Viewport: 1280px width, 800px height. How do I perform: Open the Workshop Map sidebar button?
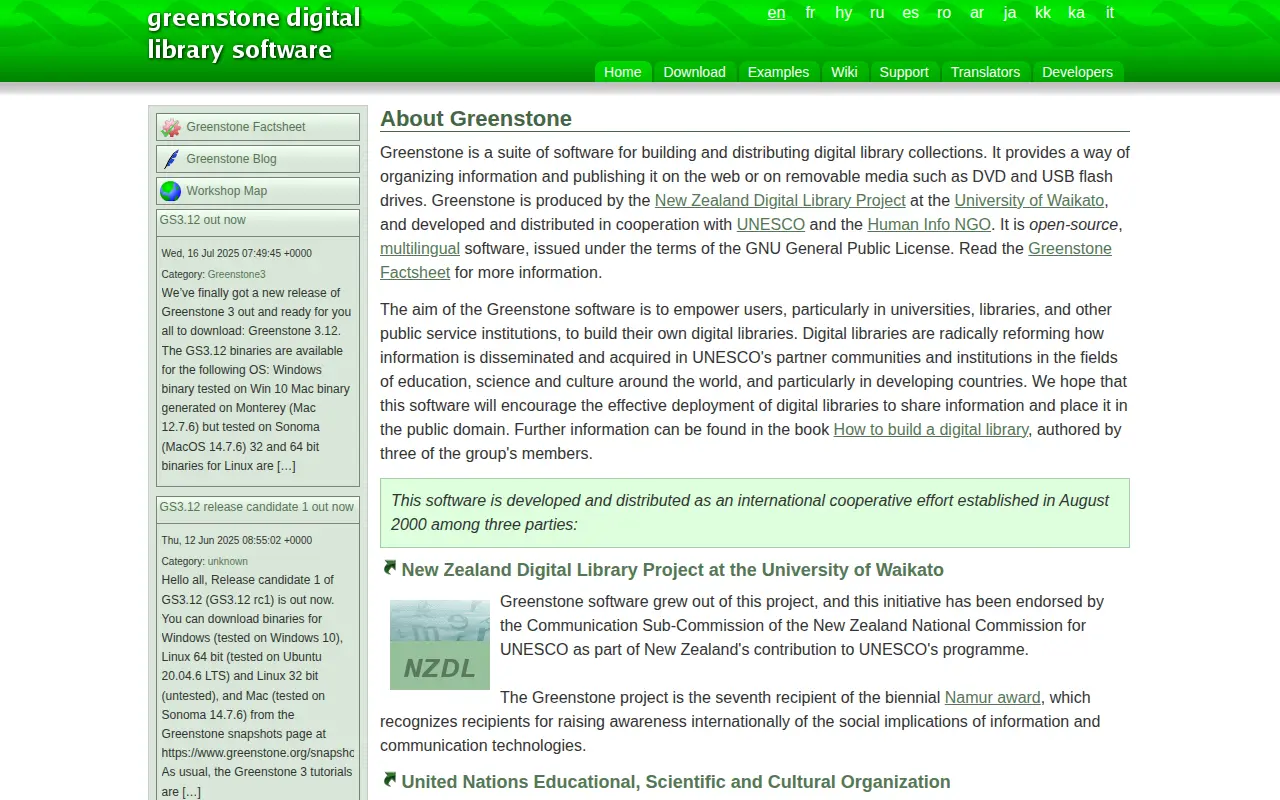258,191
